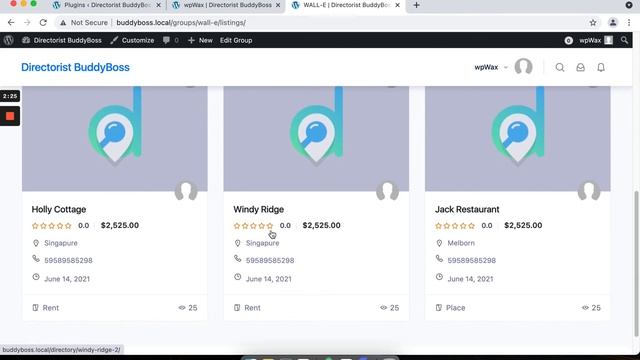Click Holly Cottage preview image
Image resolution: width=640 pixels, height=360 pixels.
coord(115,139)
